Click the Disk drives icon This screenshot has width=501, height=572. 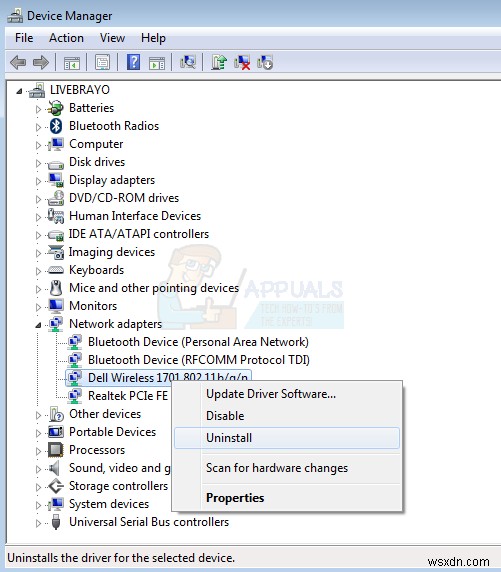click(x=56, y=165)
